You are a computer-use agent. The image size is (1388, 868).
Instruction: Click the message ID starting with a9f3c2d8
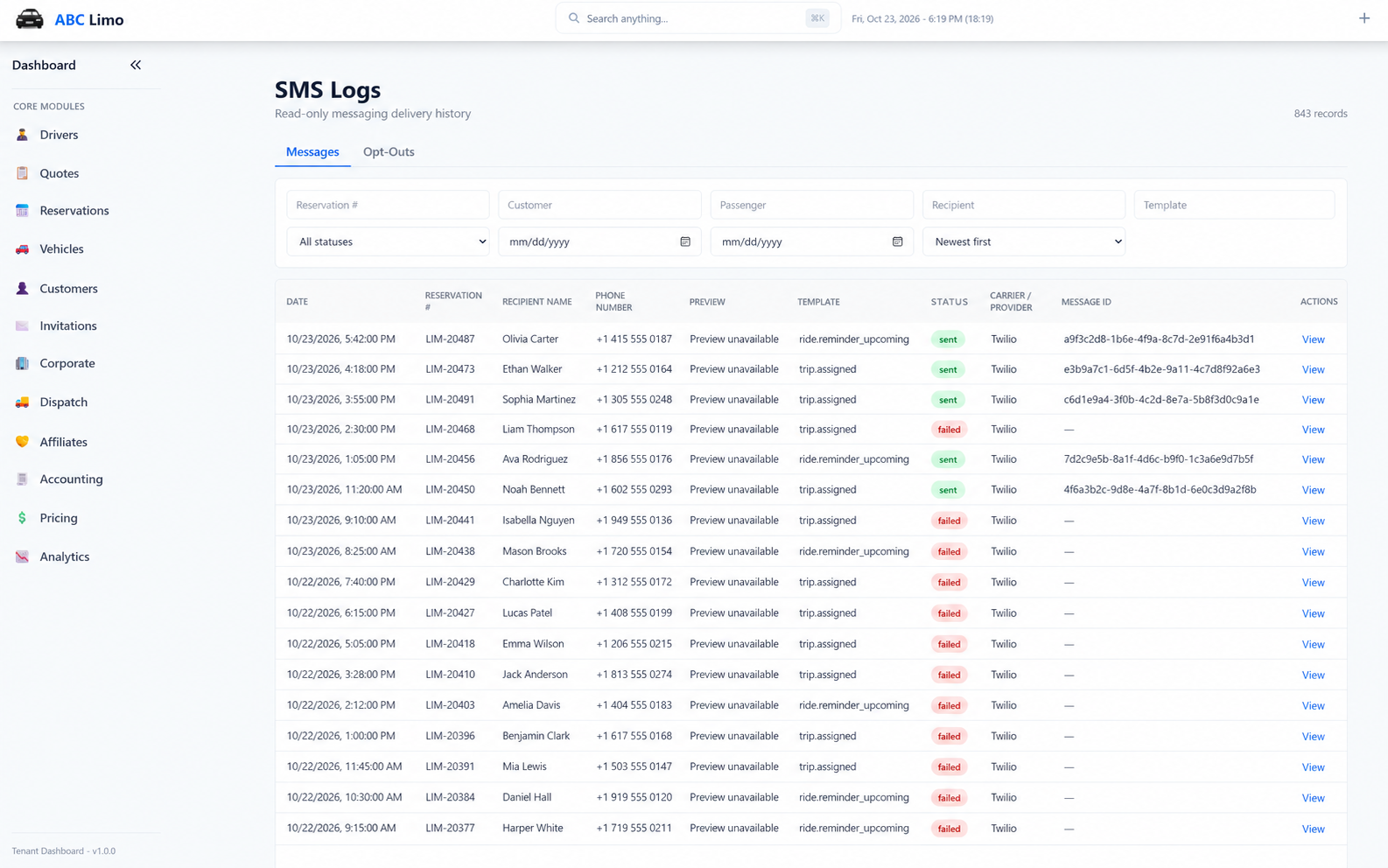pos(1159,339)
